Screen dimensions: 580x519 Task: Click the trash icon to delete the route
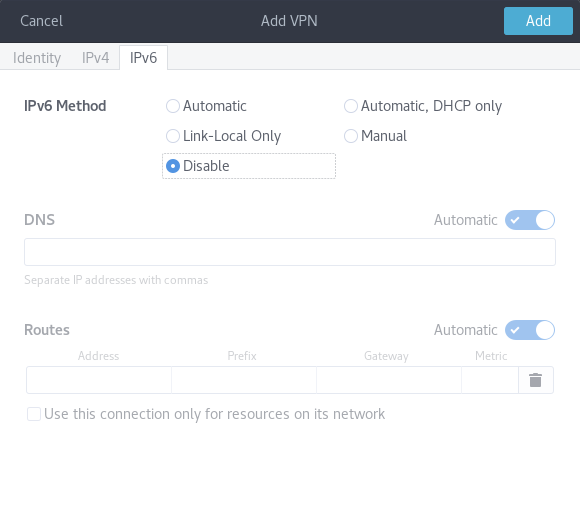point(536,380)
